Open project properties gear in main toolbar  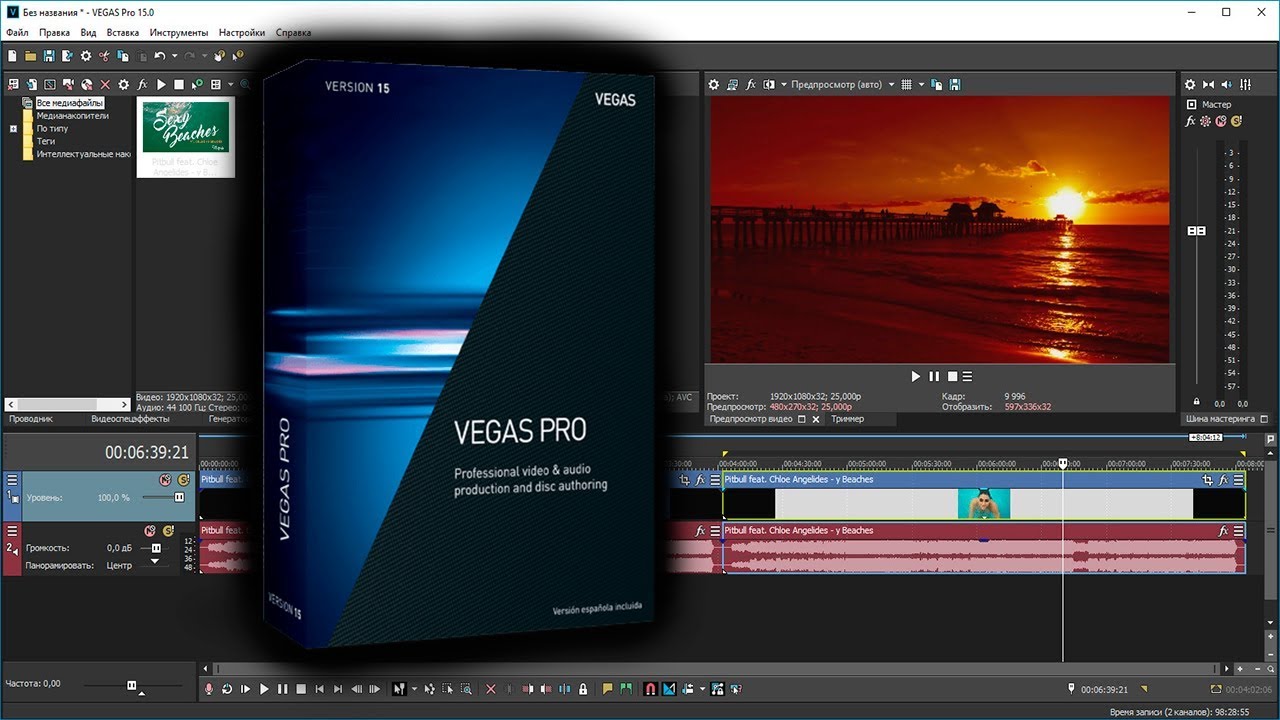pyautogui.click(x=86, y=56)
